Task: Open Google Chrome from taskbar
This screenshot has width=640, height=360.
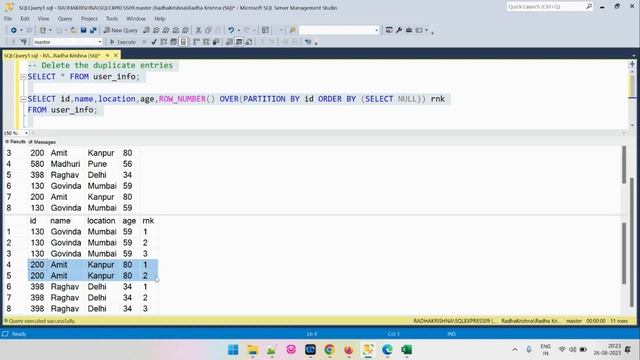Action: 329,350
